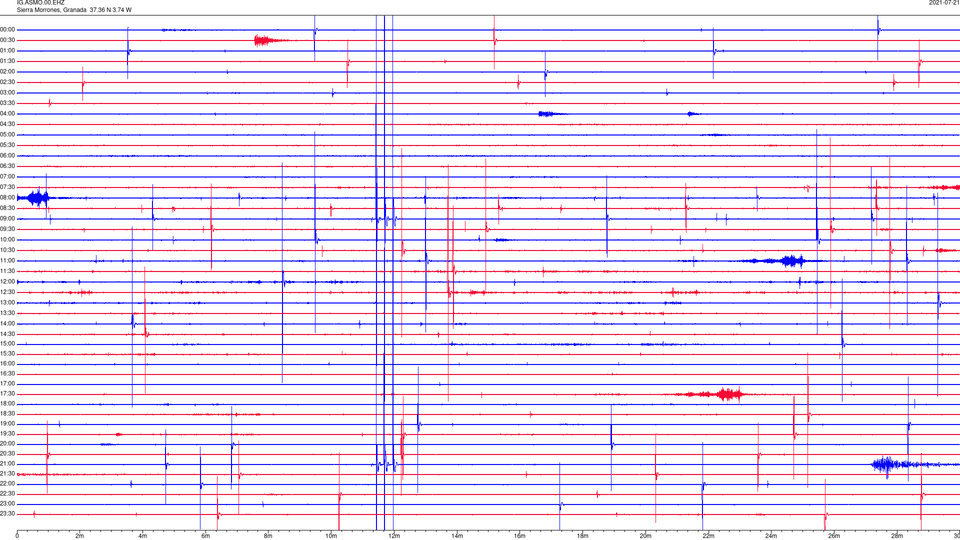Viewport: 960px width, 540px height.
Task: Select the 02:30 trace time label
Action: 8,82
